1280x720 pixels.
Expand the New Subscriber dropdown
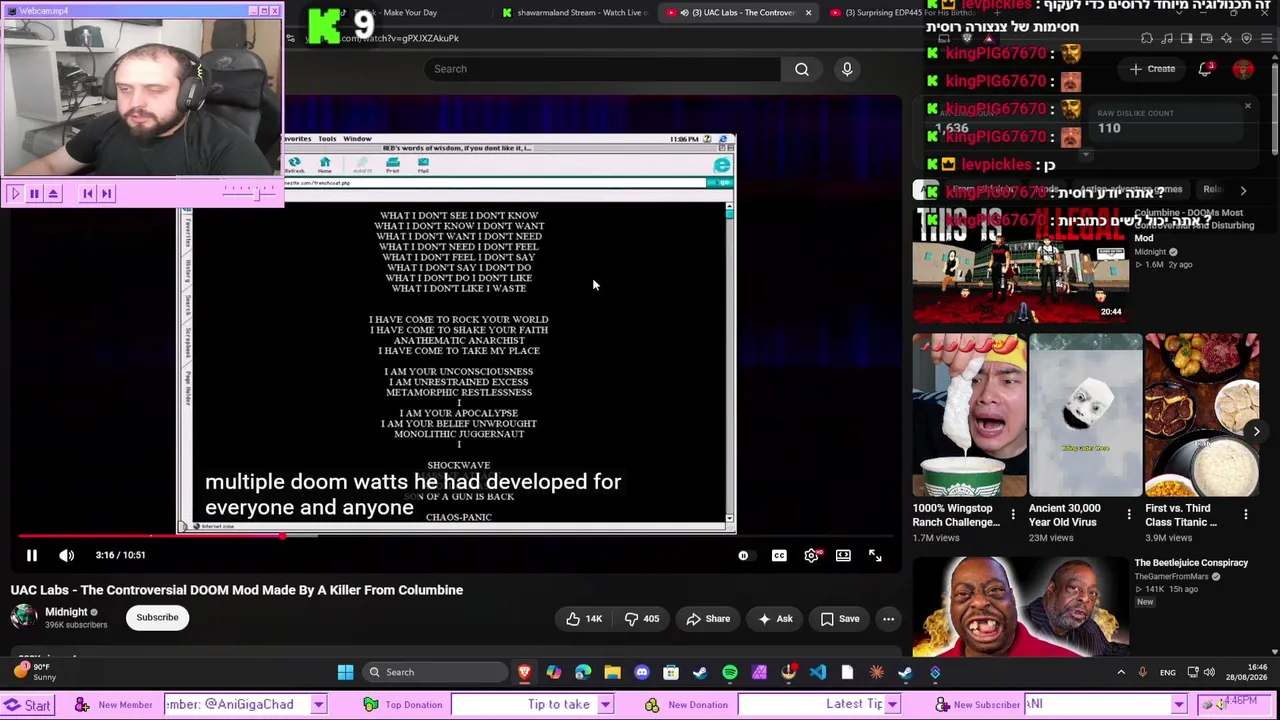(1179, 705)
